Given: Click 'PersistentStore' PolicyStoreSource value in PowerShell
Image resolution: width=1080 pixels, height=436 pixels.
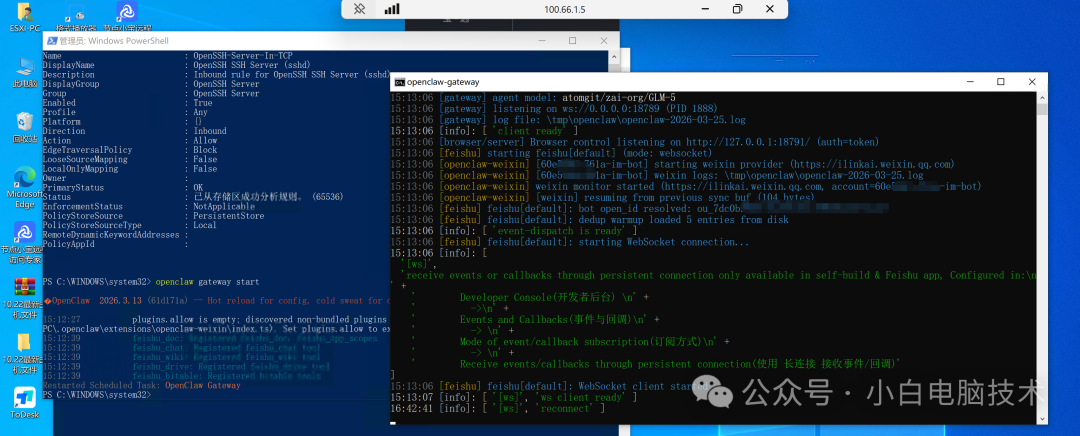Looking at the screenshot, I should pos(229,216).
